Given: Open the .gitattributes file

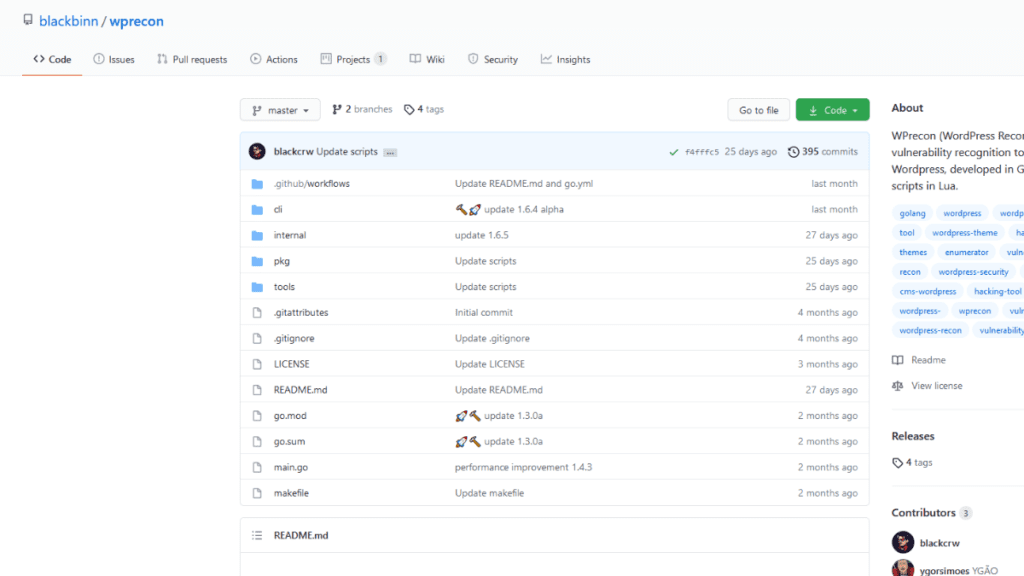Looking at the screenshot, I should point(301,312).
